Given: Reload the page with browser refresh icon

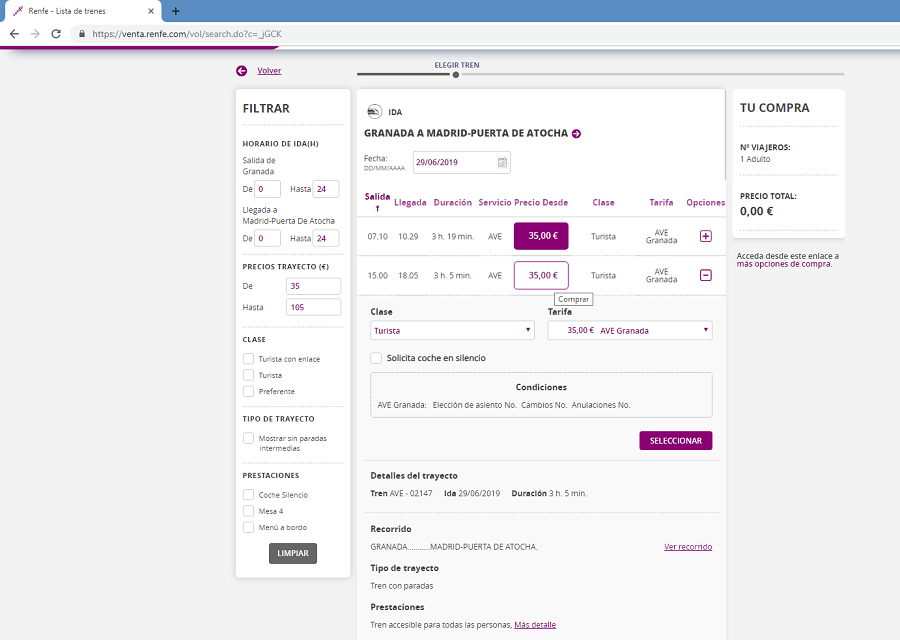Looking at the screenshot, I should 56,33.
